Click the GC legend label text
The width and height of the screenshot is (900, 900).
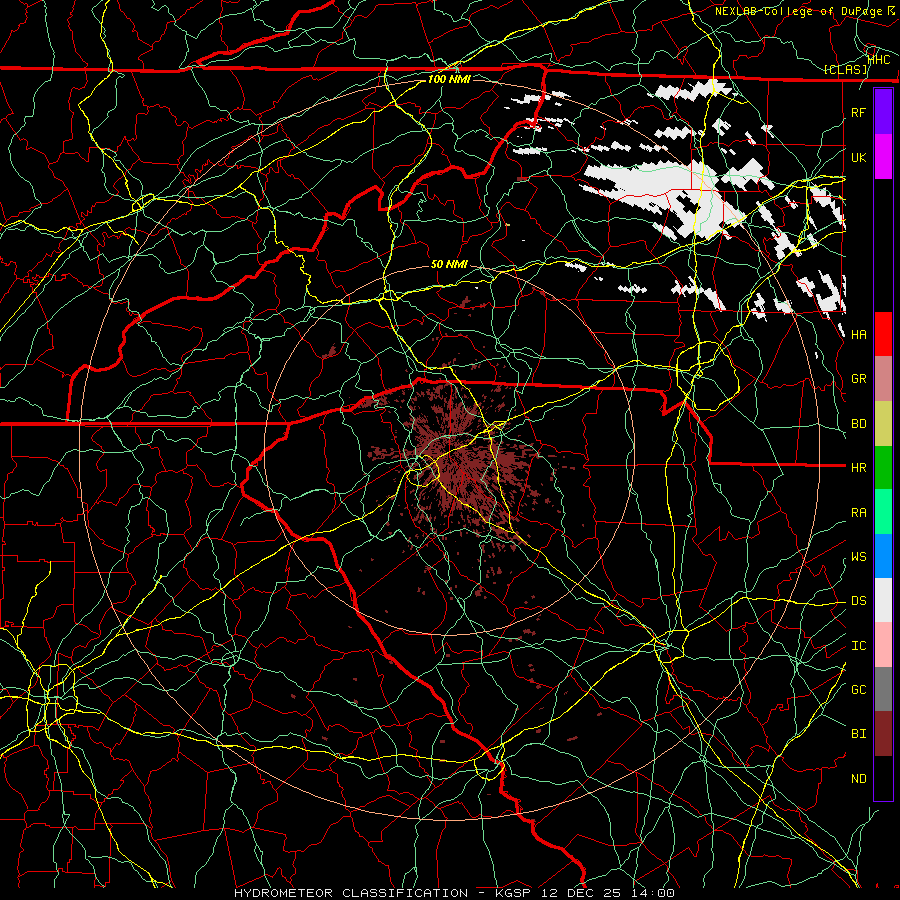click(x=859, y=690)
